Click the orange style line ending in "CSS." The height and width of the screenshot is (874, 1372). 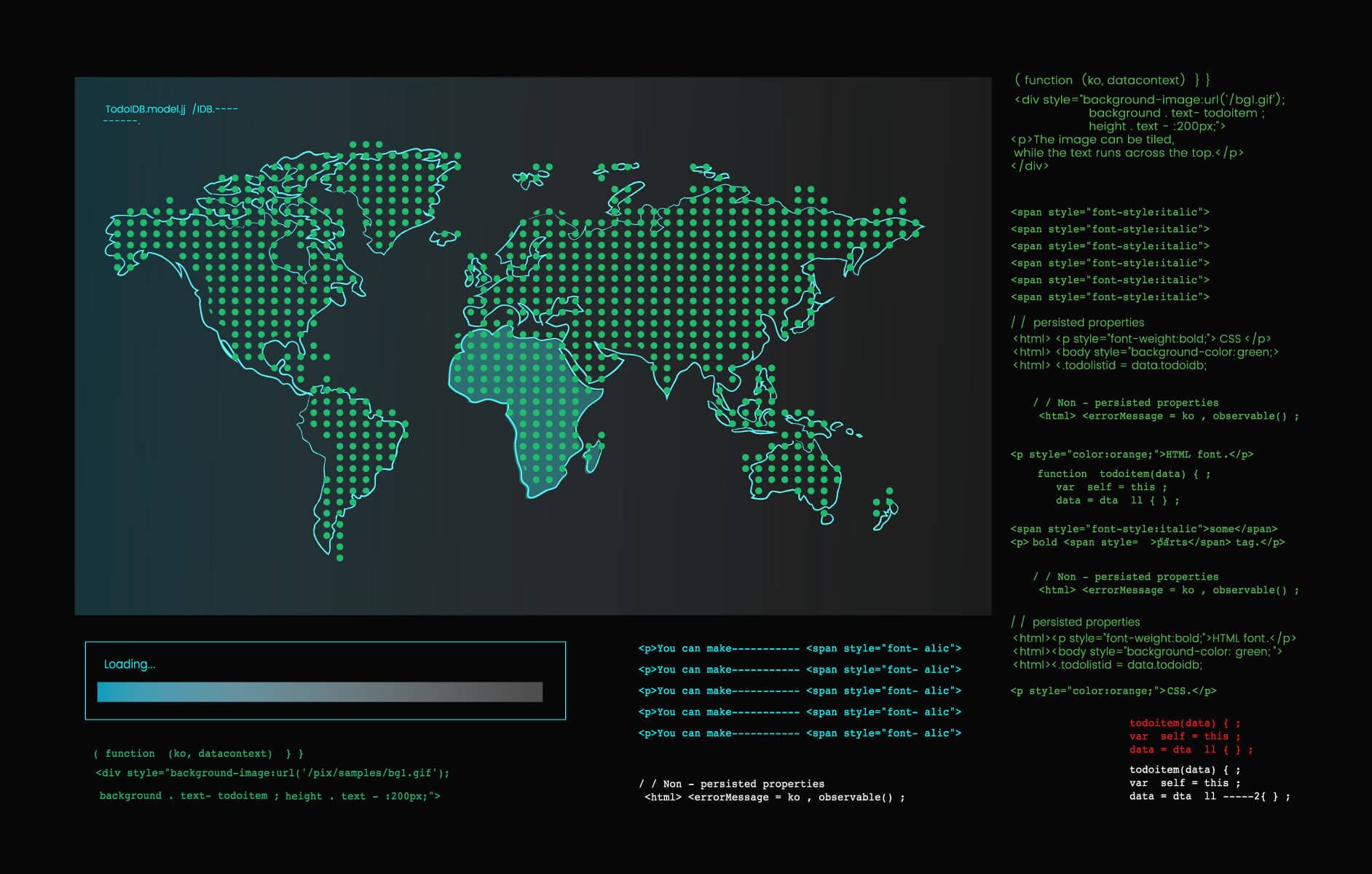(1113, 691)
